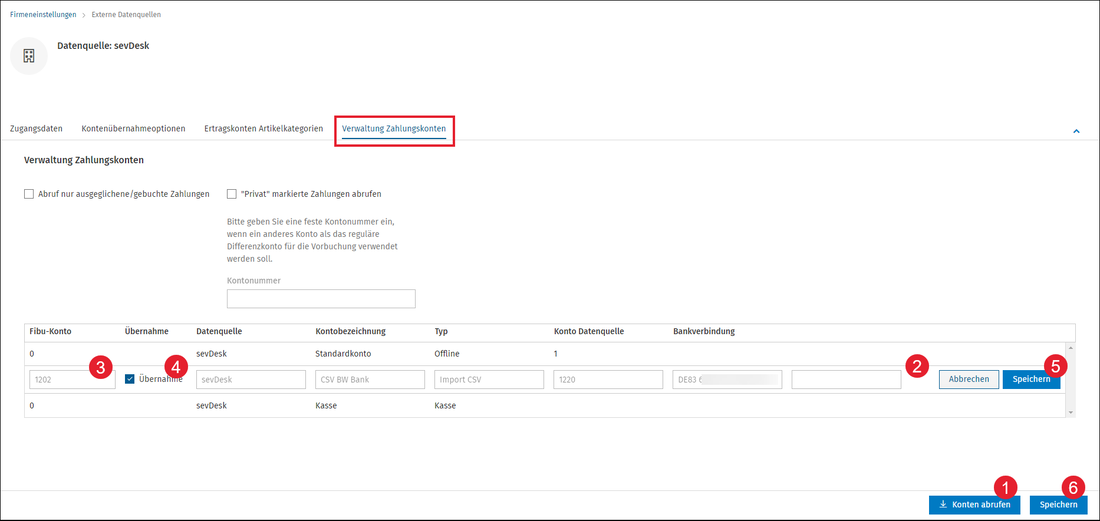The height and width of the screenshot is (521, 1100).
Task: Click the Datenquelle field showing sevDesk
Action: [251, 379]
